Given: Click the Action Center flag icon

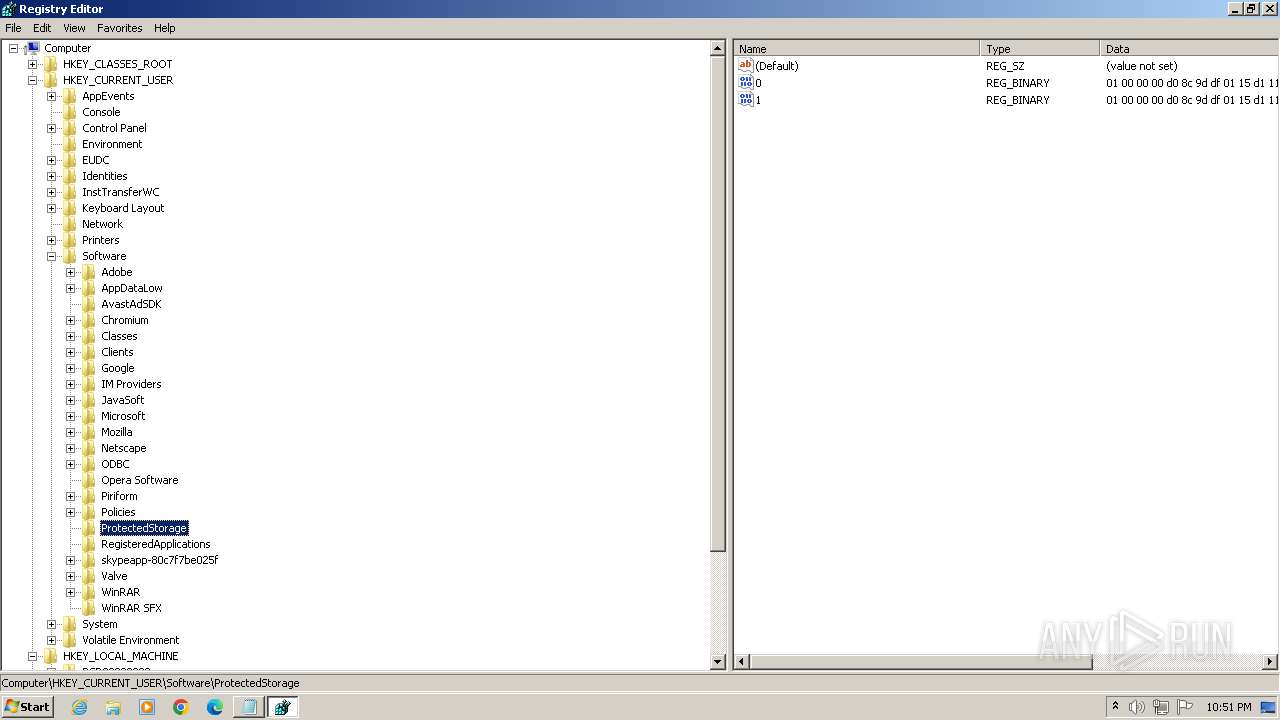Looking at the screenshot, I should (1185, 707).
